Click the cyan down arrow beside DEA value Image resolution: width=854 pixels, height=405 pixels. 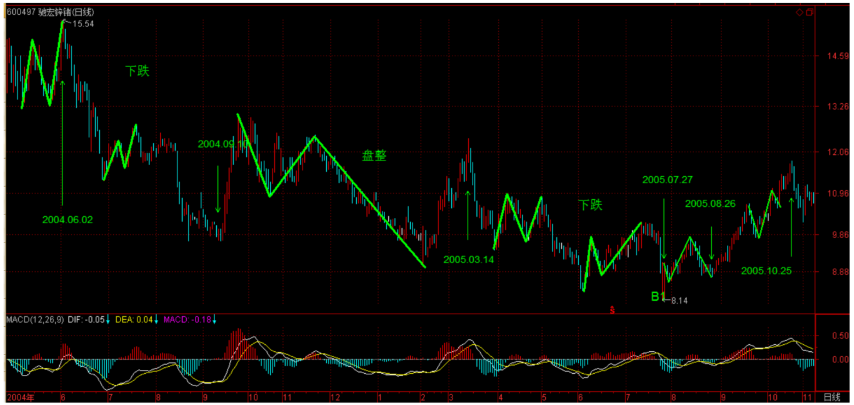pyautogui.click(x=157, y=320)
